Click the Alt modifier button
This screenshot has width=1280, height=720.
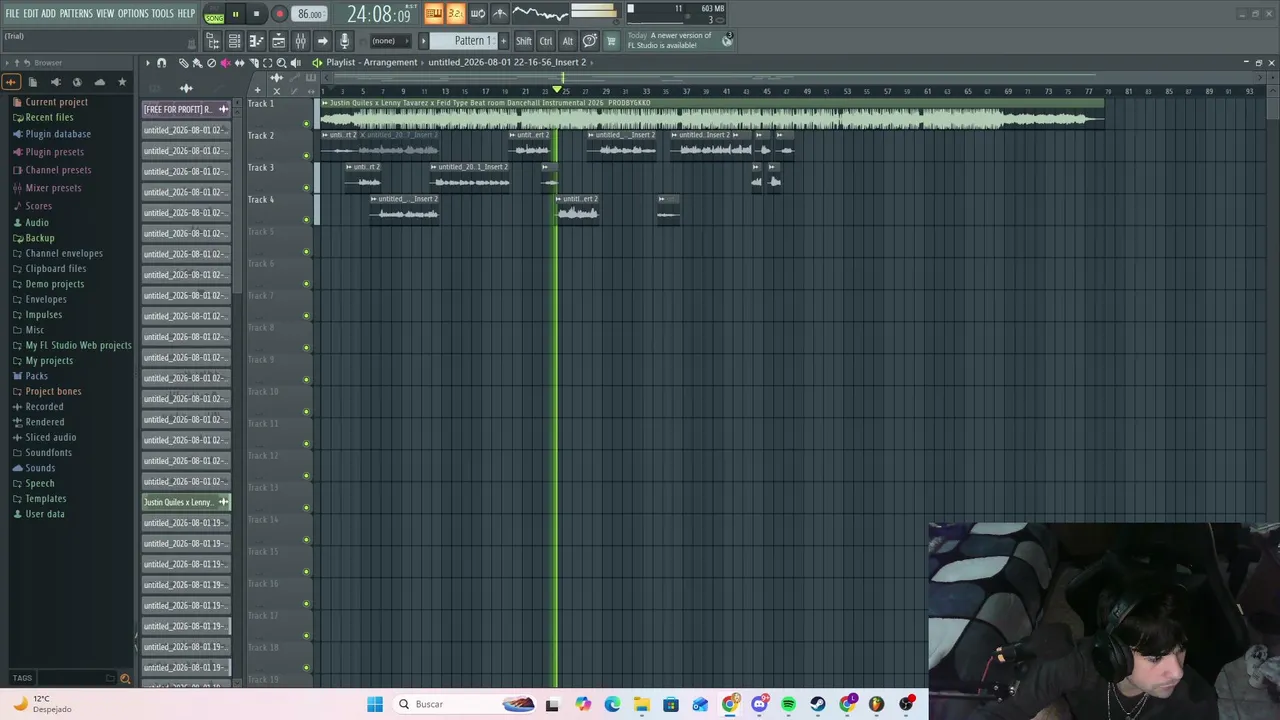(x=568, y=41)
